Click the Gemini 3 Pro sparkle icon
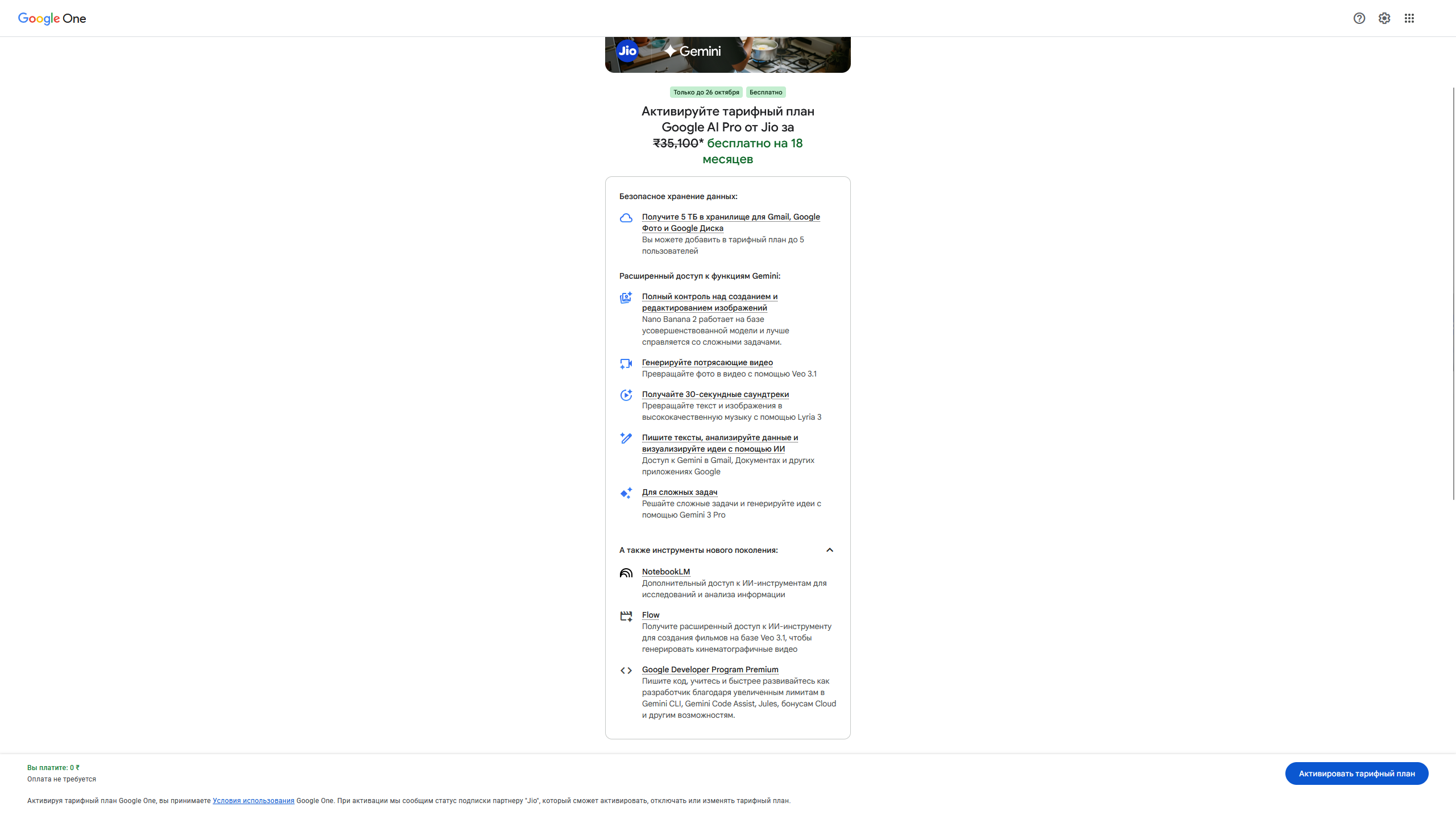 click(x=626, y=493)
